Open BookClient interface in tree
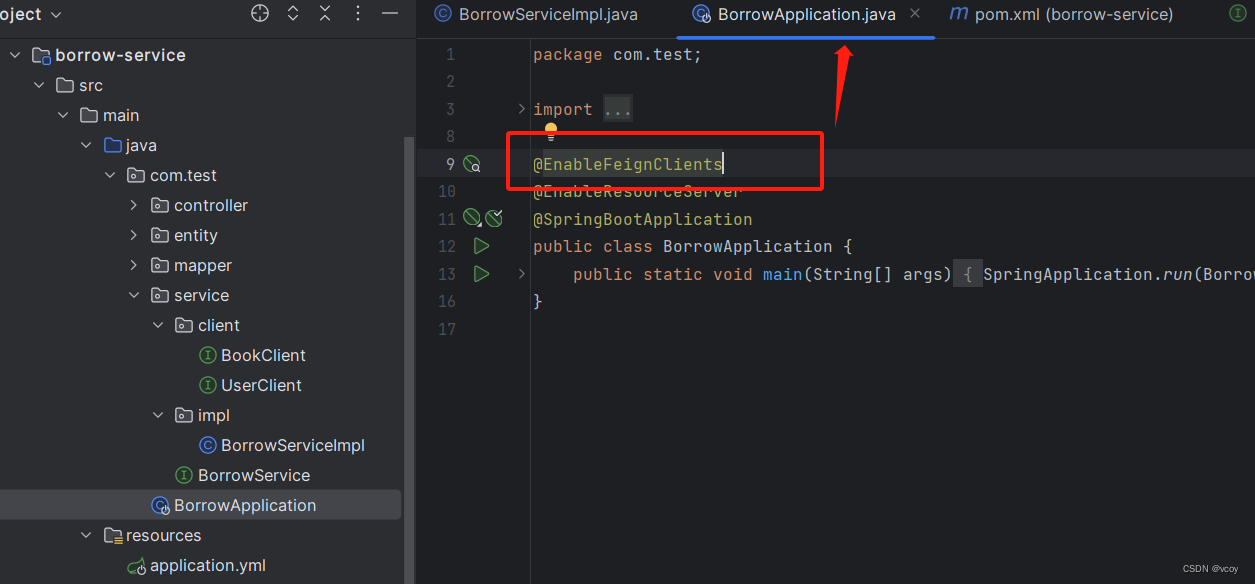1255x584 pixels. 263,355
